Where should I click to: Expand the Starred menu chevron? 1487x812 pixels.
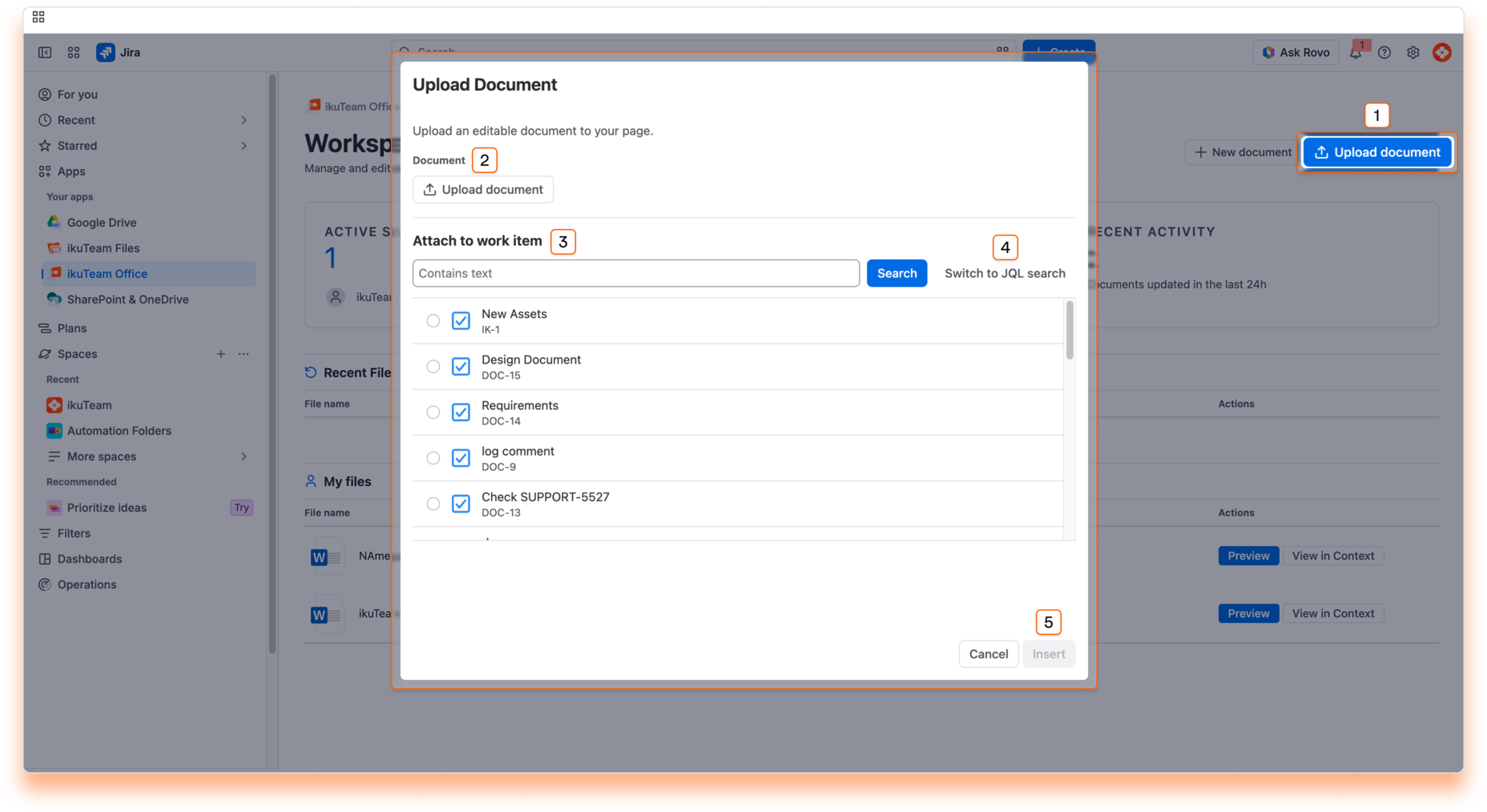(x=244, y=146)
